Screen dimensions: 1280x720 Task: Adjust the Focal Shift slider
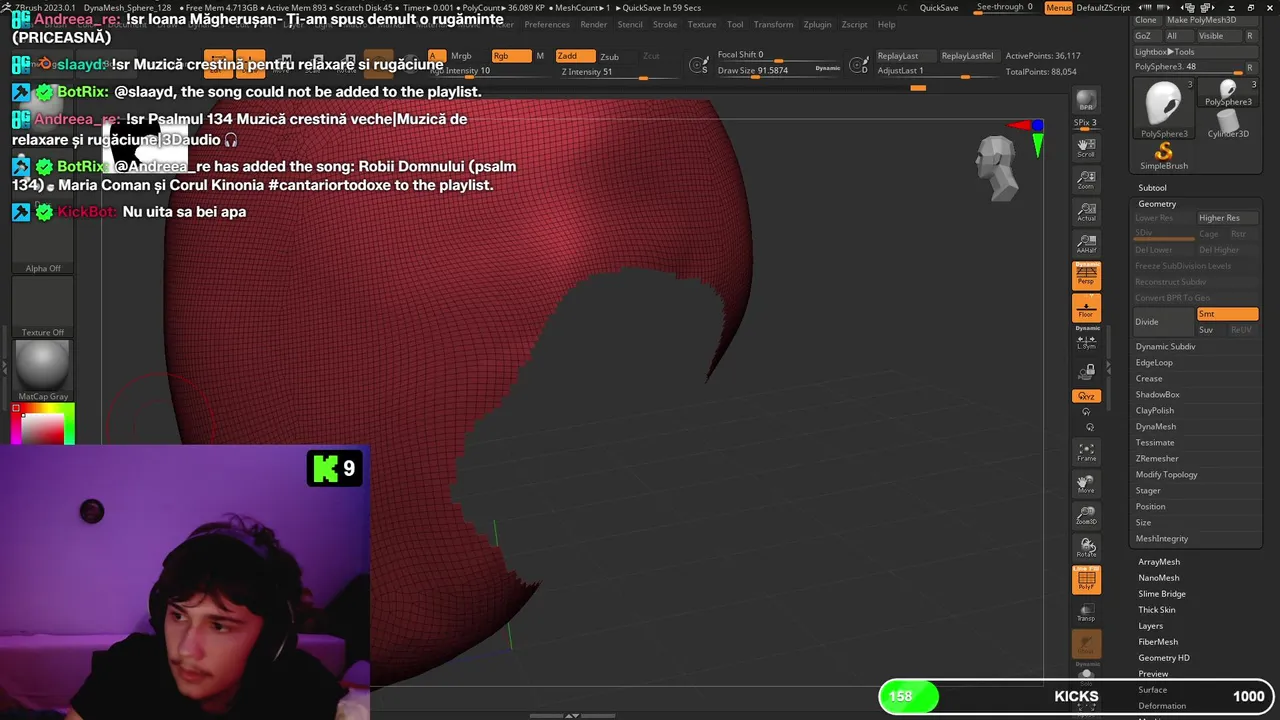pyautogui.click(x=778, y=55)
